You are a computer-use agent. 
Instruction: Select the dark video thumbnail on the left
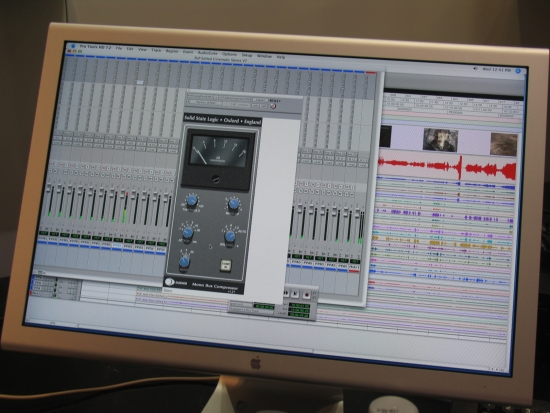point(385,136)
